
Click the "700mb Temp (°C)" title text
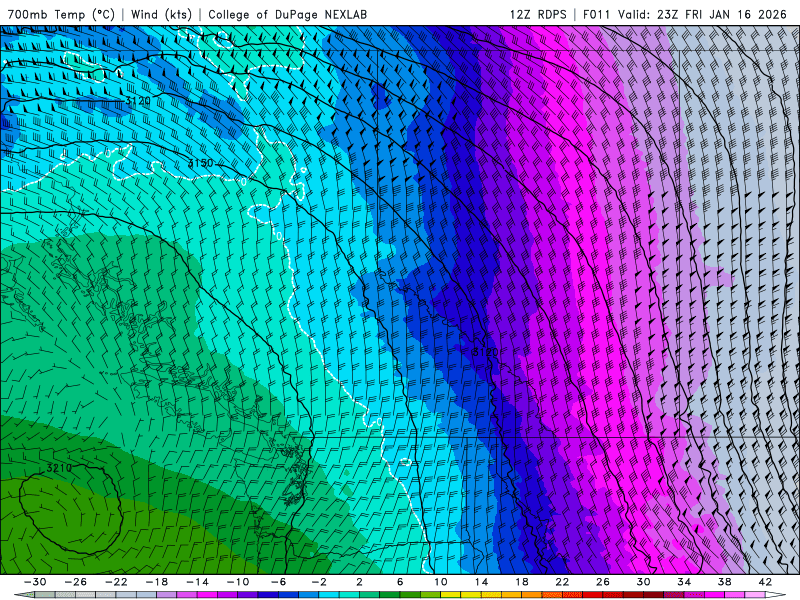pyautogui.click(x=61, y=14)
